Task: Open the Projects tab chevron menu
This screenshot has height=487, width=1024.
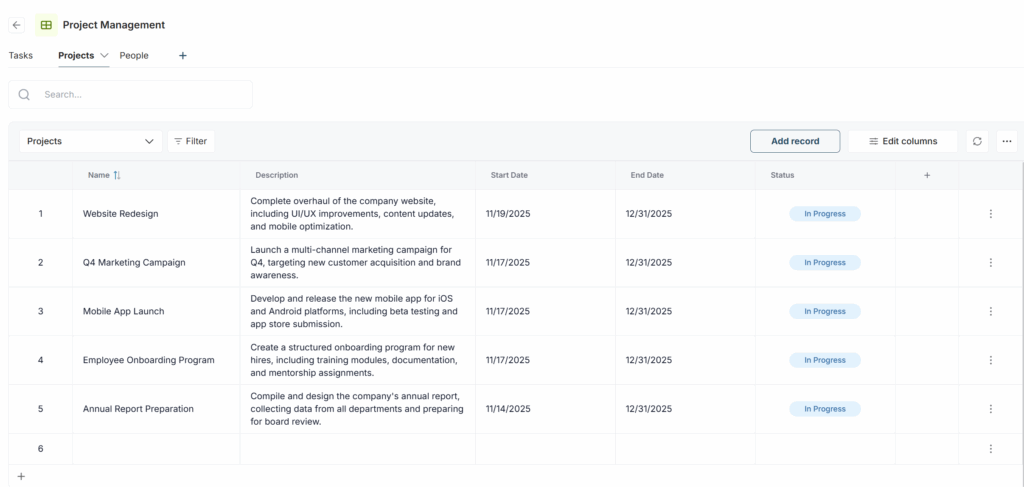Action: click(104, 56)
